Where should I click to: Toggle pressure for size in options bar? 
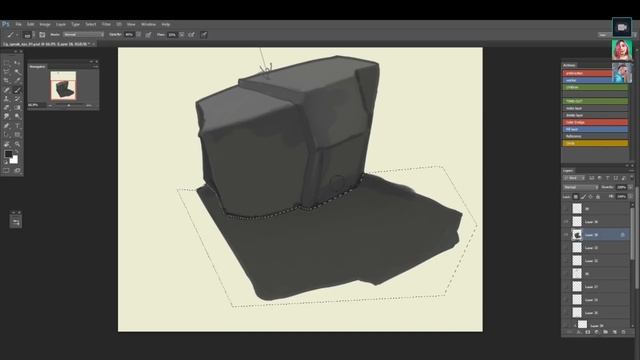pos(204,35)
